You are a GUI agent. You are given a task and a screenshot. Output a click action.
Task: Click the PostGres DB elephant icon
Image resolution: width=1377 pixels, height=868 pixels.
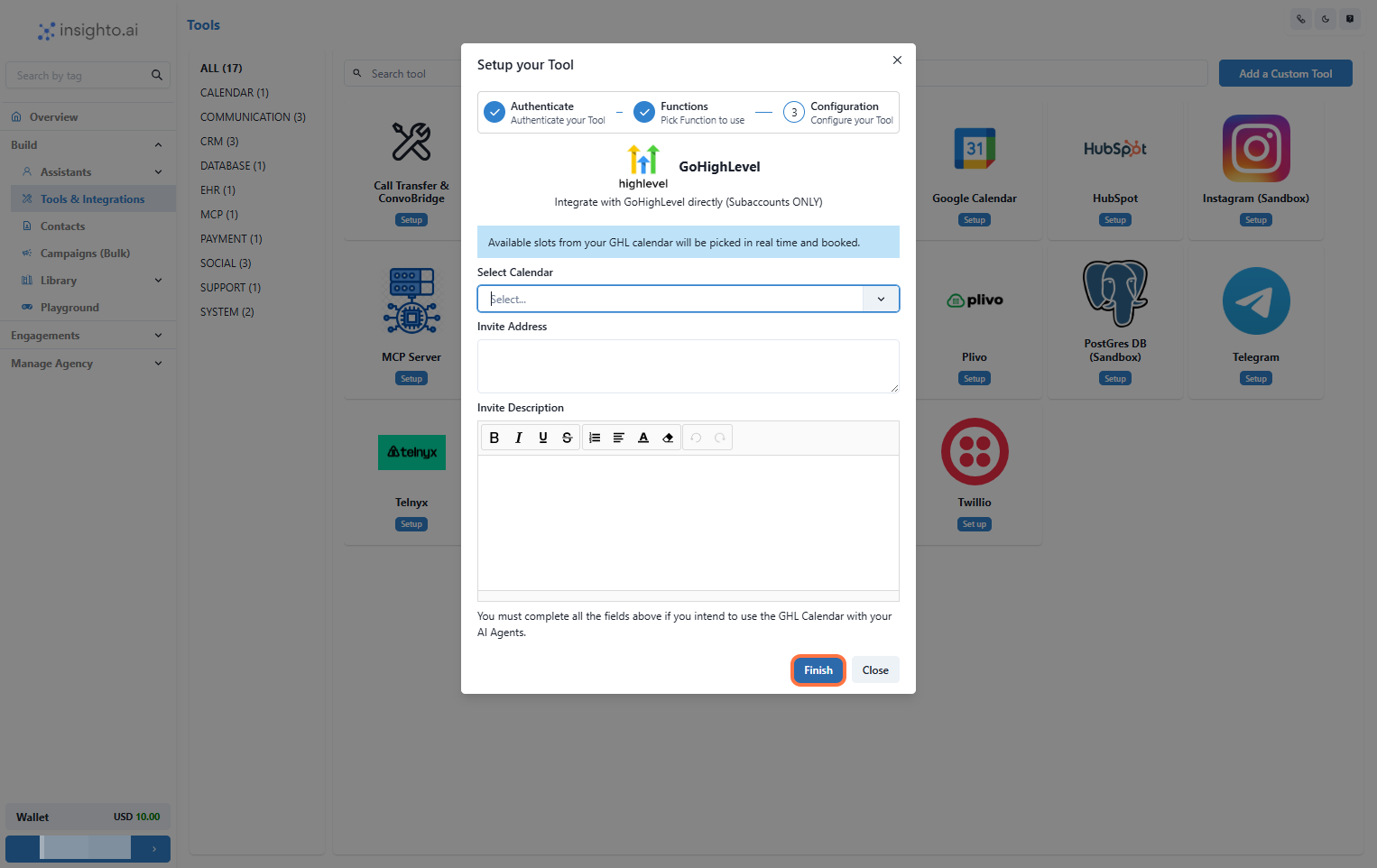[x=1115, y=293]
